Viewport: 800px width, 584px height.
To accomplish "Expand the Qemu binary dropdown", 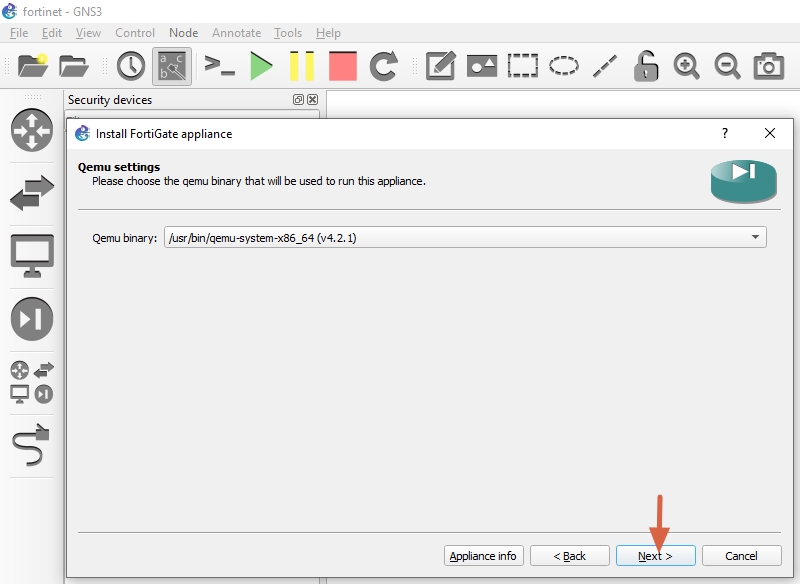I will [x=465, y=237].
